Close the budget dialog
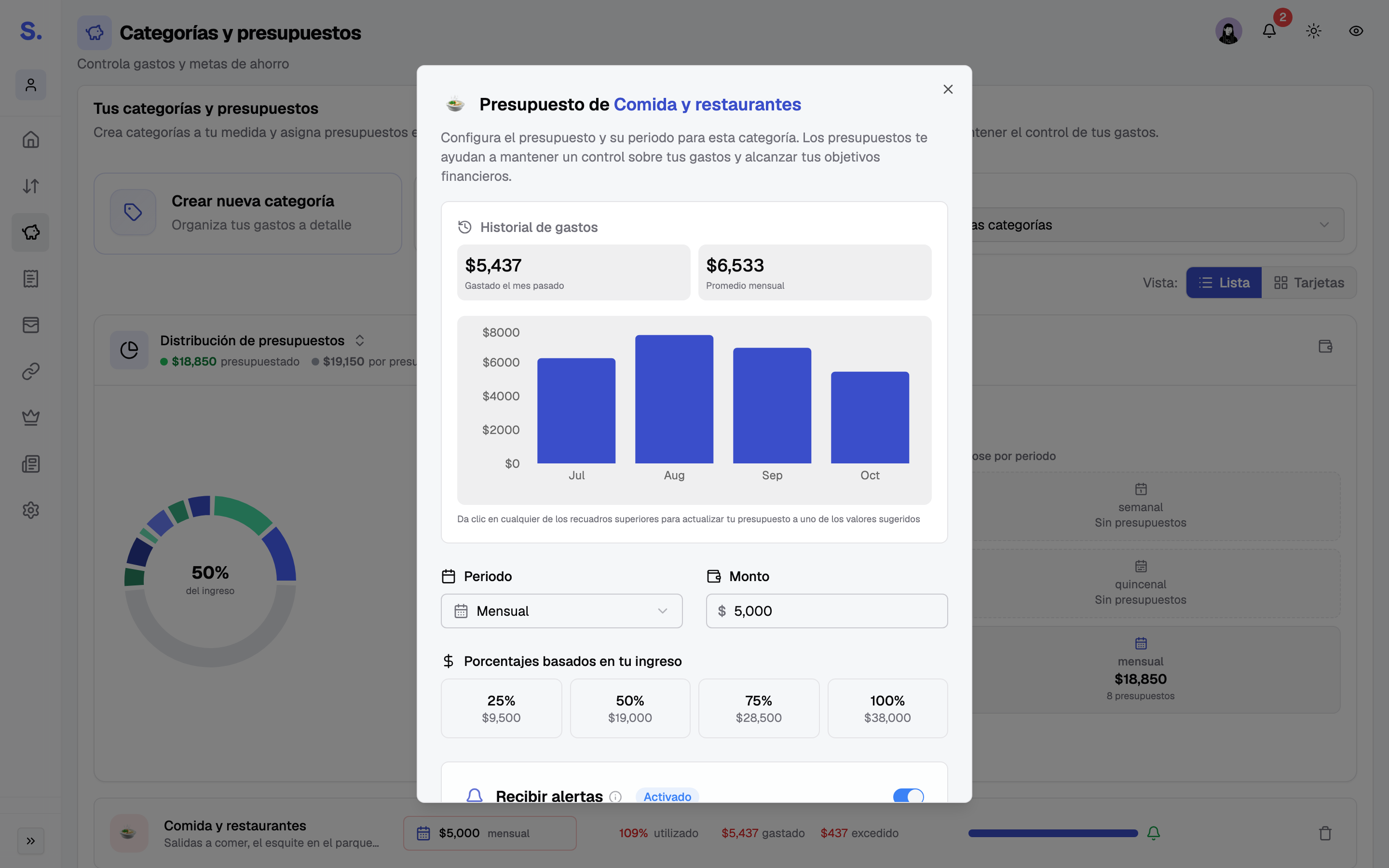The width and height of the screenshot is (1389, 868). 948,89
